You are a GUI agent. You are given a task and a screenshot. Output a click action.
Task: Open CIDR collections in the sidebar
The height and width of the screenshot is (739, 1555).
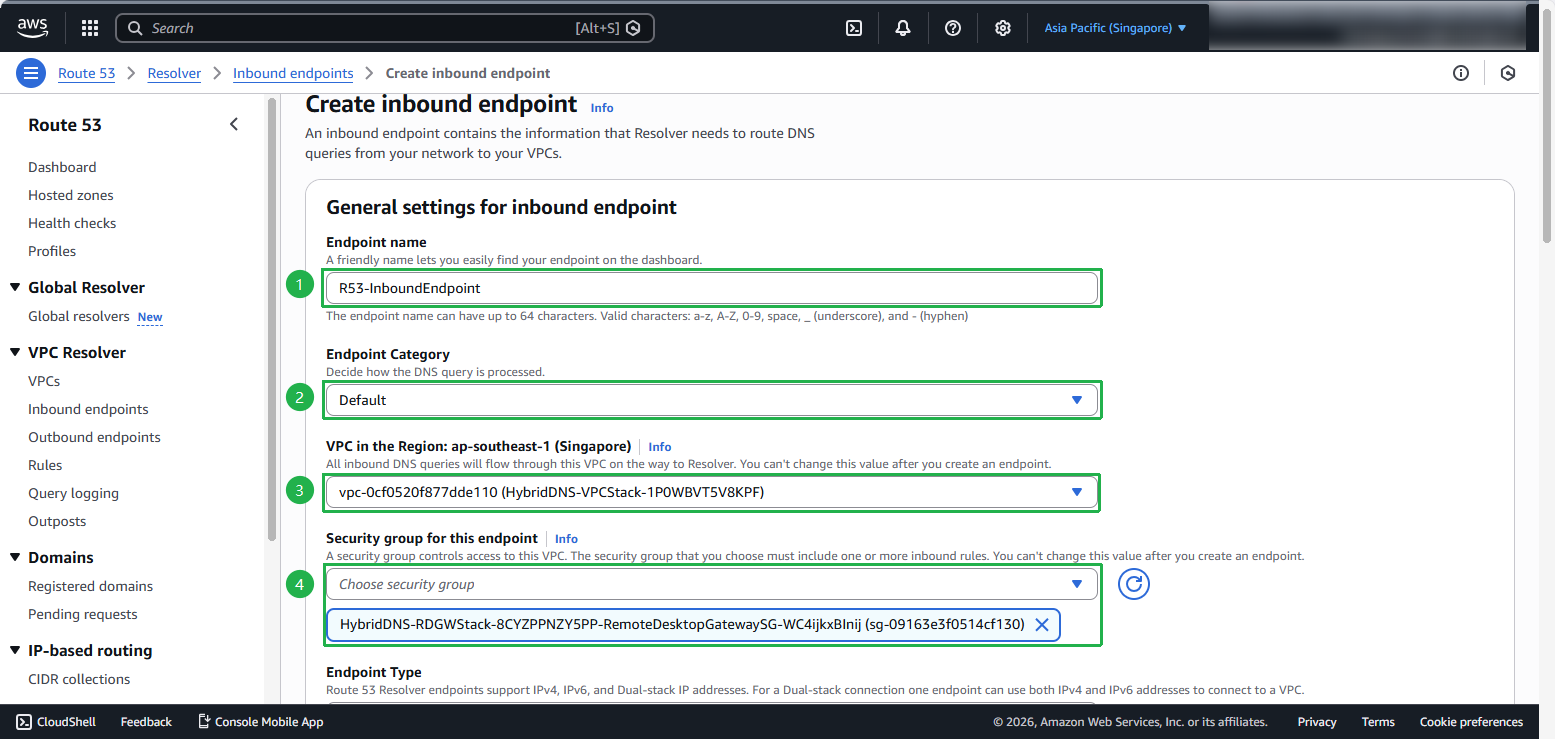[x=79, y=679]
